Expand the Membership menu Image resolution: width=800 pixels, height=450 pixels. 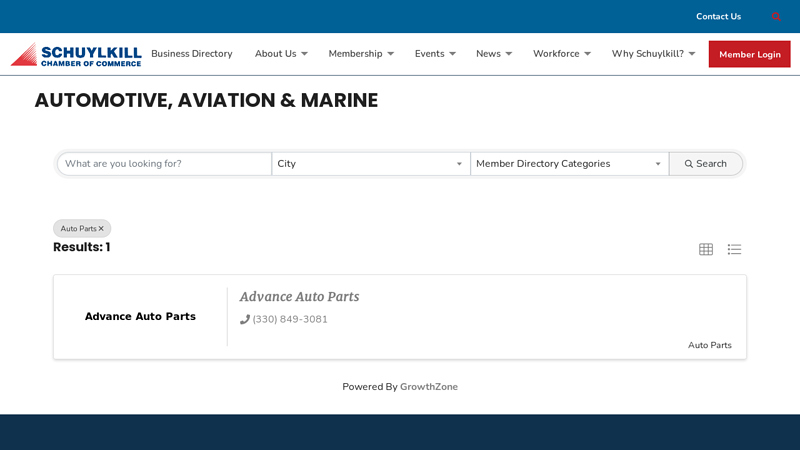pyautogui.click(x=361, y=54)
